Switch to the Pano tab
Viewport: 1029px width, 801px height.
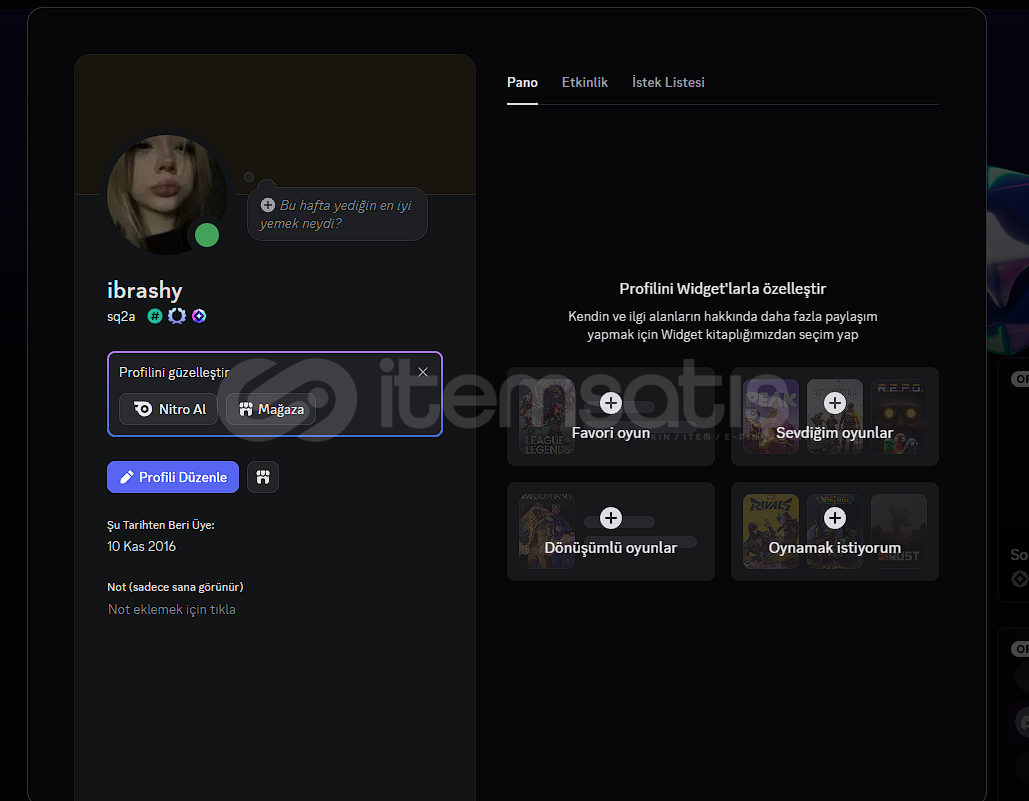pos(522,83)
